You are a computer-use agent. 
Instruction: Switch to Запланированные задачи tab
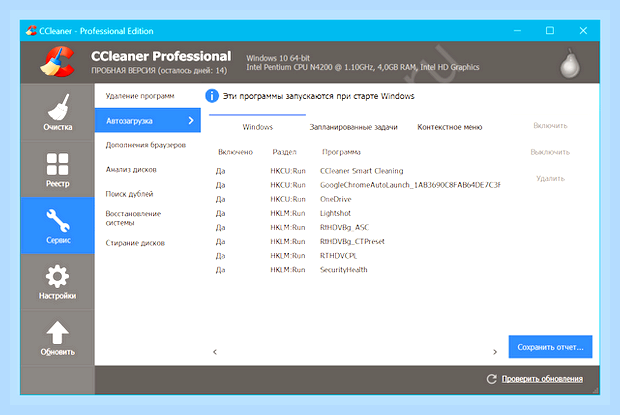pos(353,127)
